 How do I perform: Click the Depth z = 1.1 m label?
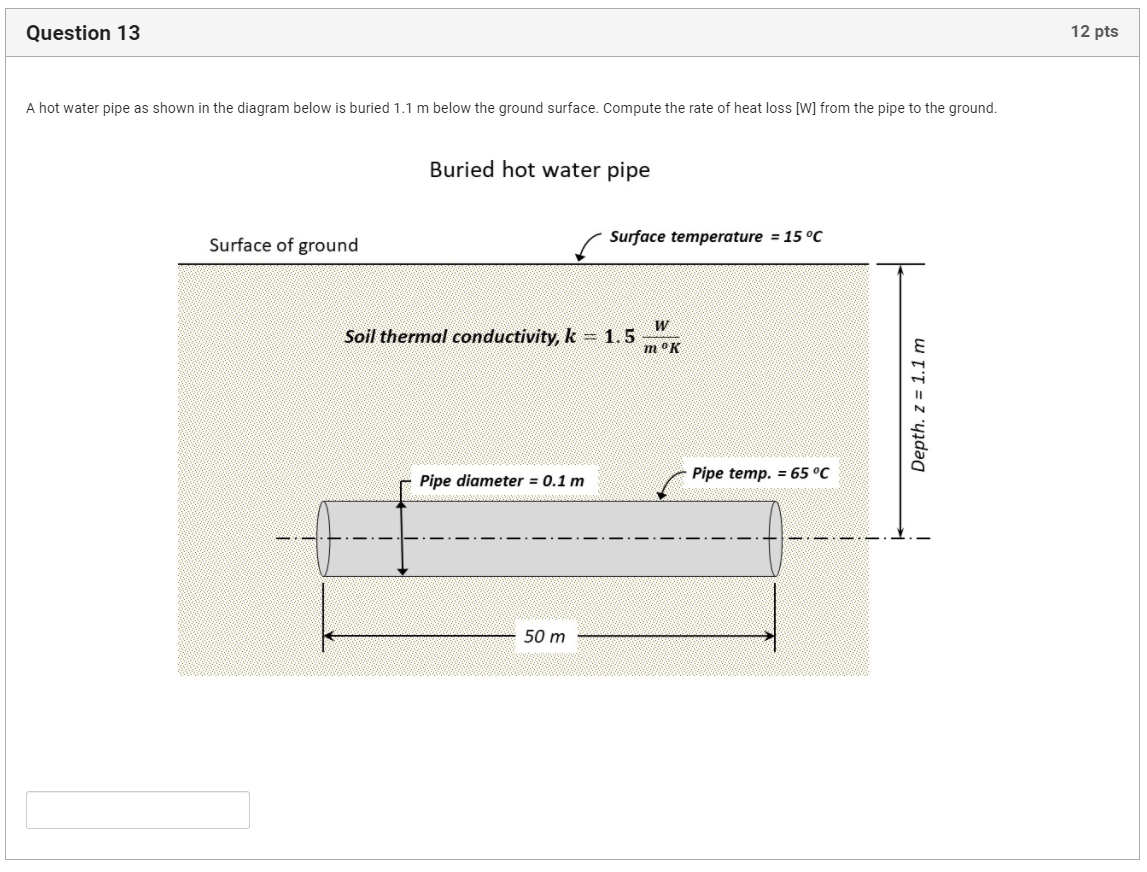(919, 405)
